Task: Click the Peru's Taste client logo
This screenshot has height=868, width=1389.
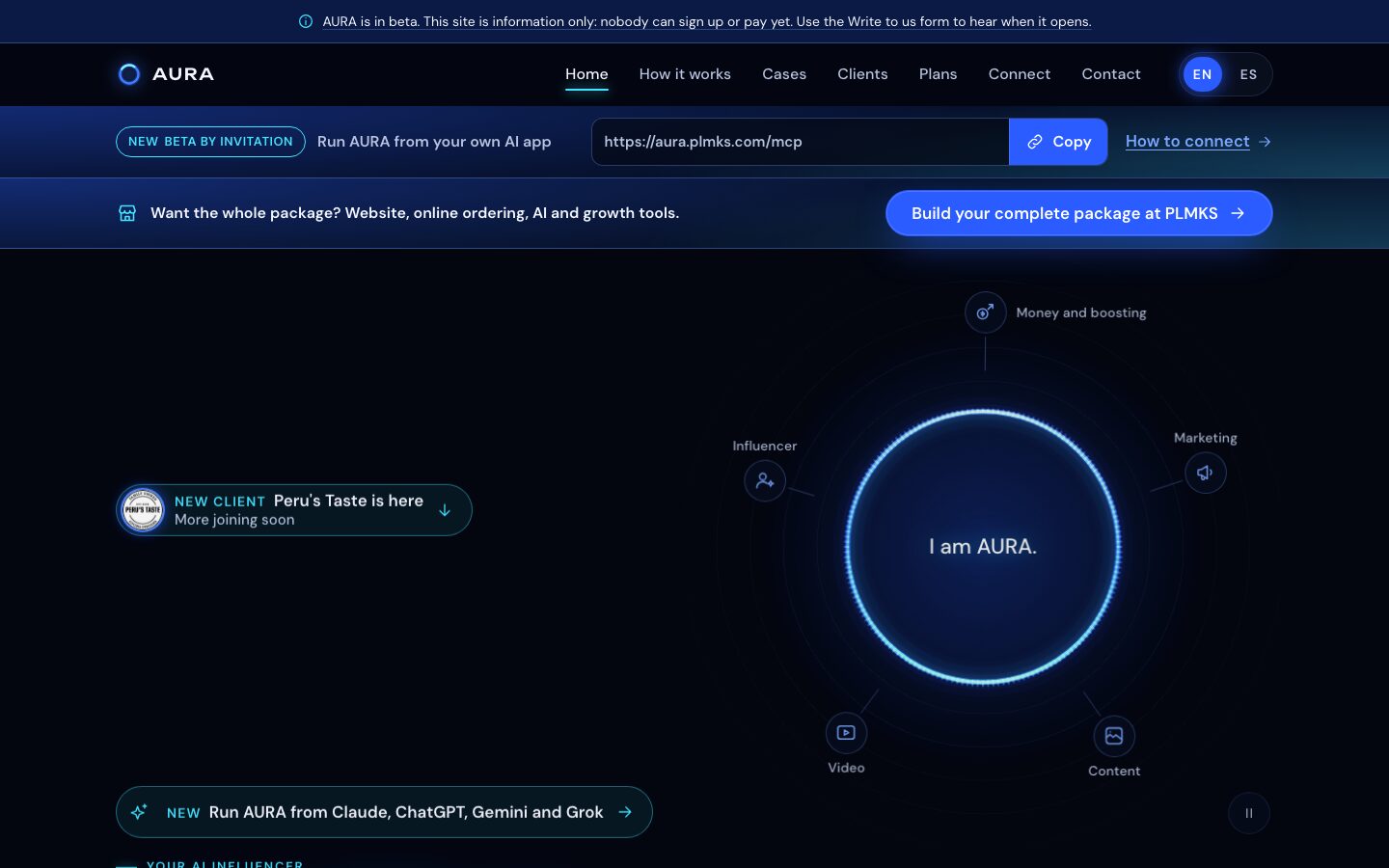Action: [x=143, y=510]
